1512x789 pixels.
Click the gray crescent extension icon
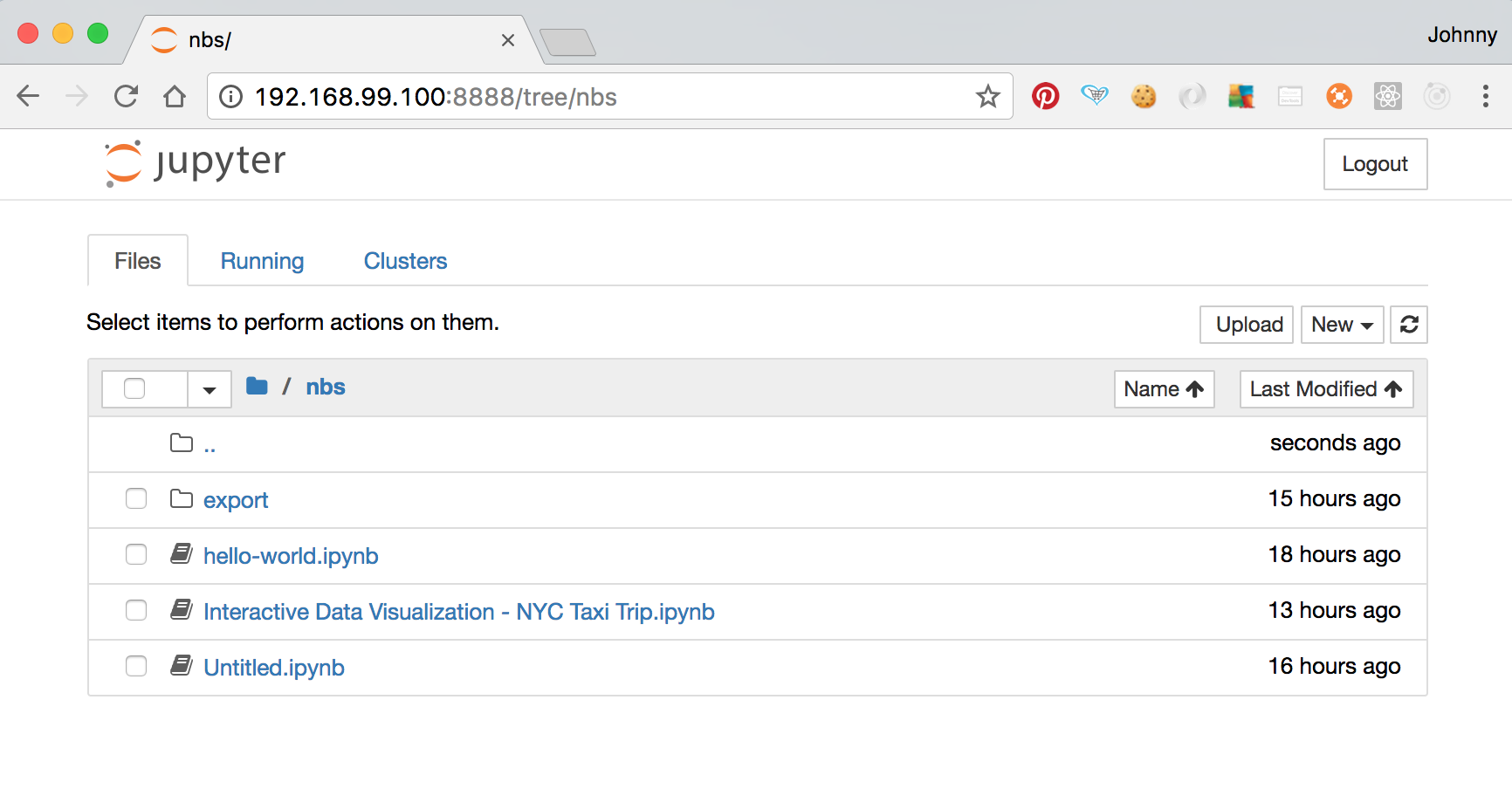pyautogui.click(x=1192, y=96)
